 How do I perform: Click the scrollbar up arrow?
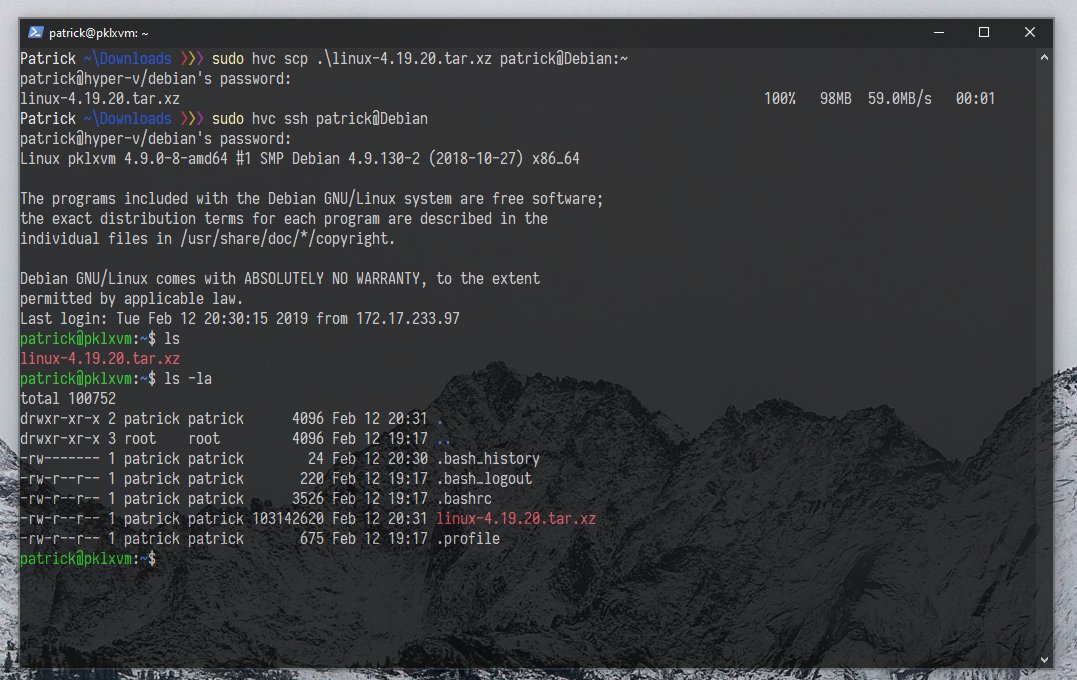[1044, 58]
